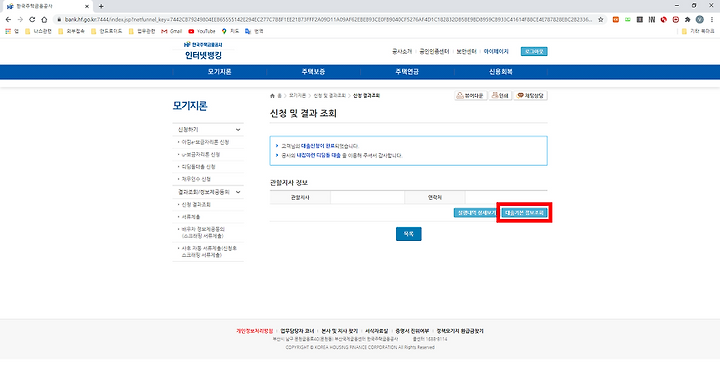Open the 본사 및 지사 찾기 footer link

click(x=339, y=331)
